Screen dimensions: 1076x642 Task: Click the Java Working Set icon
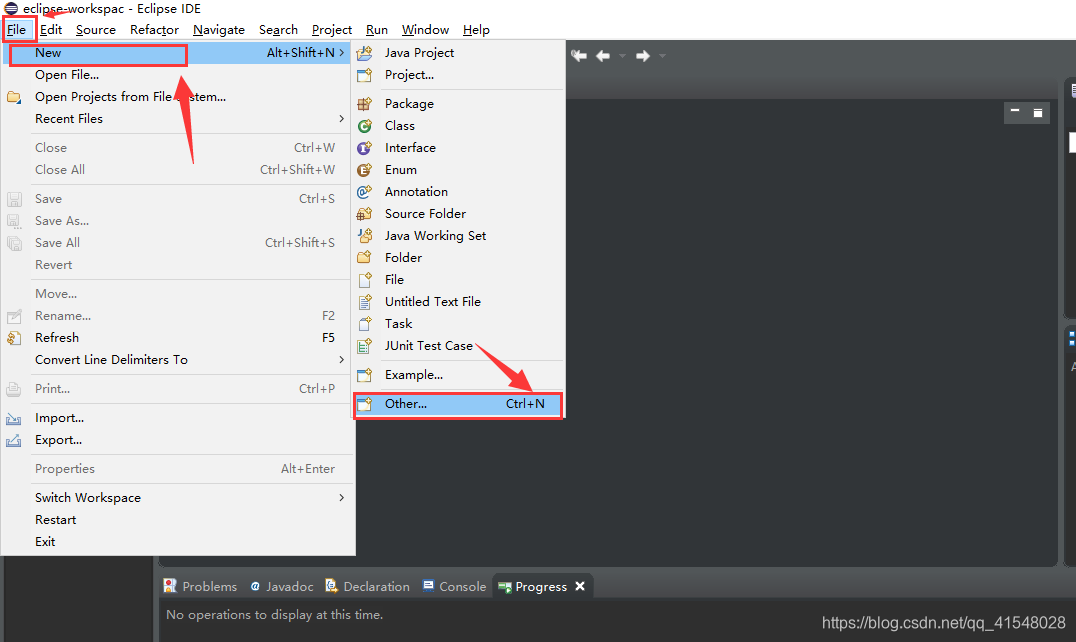364,235
